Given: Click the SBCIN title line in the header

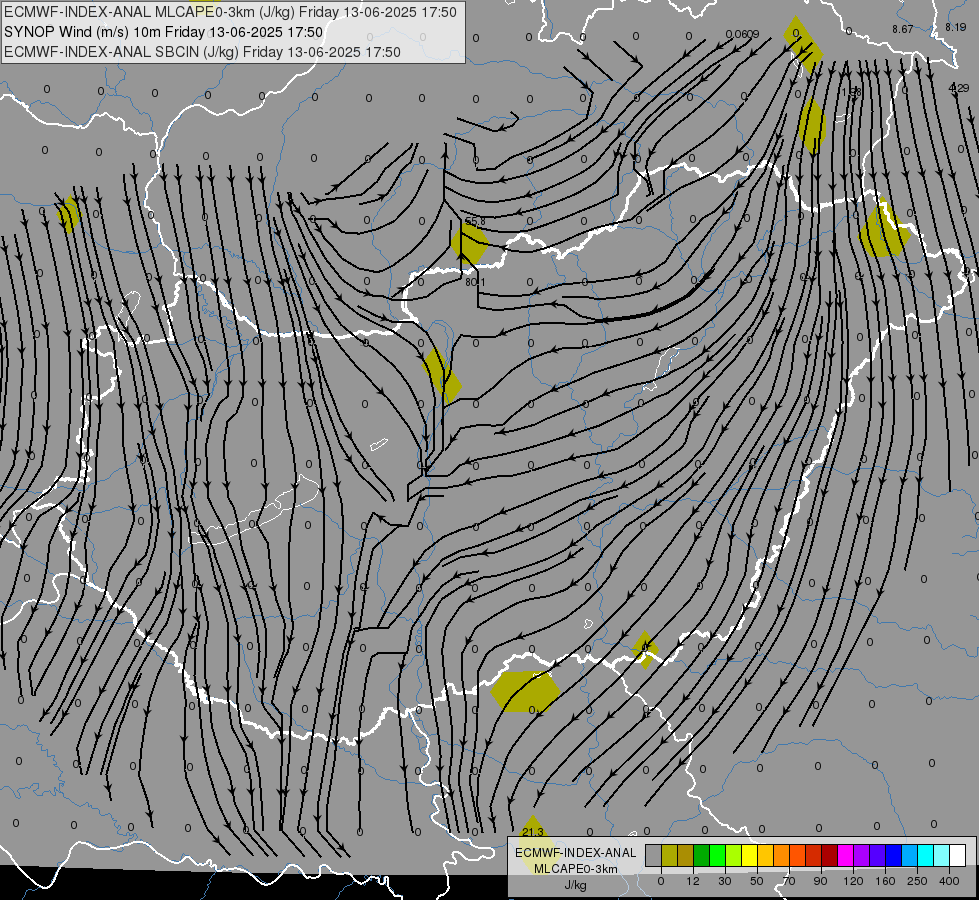Looking at the screenshot, I should tap(202, 52).
